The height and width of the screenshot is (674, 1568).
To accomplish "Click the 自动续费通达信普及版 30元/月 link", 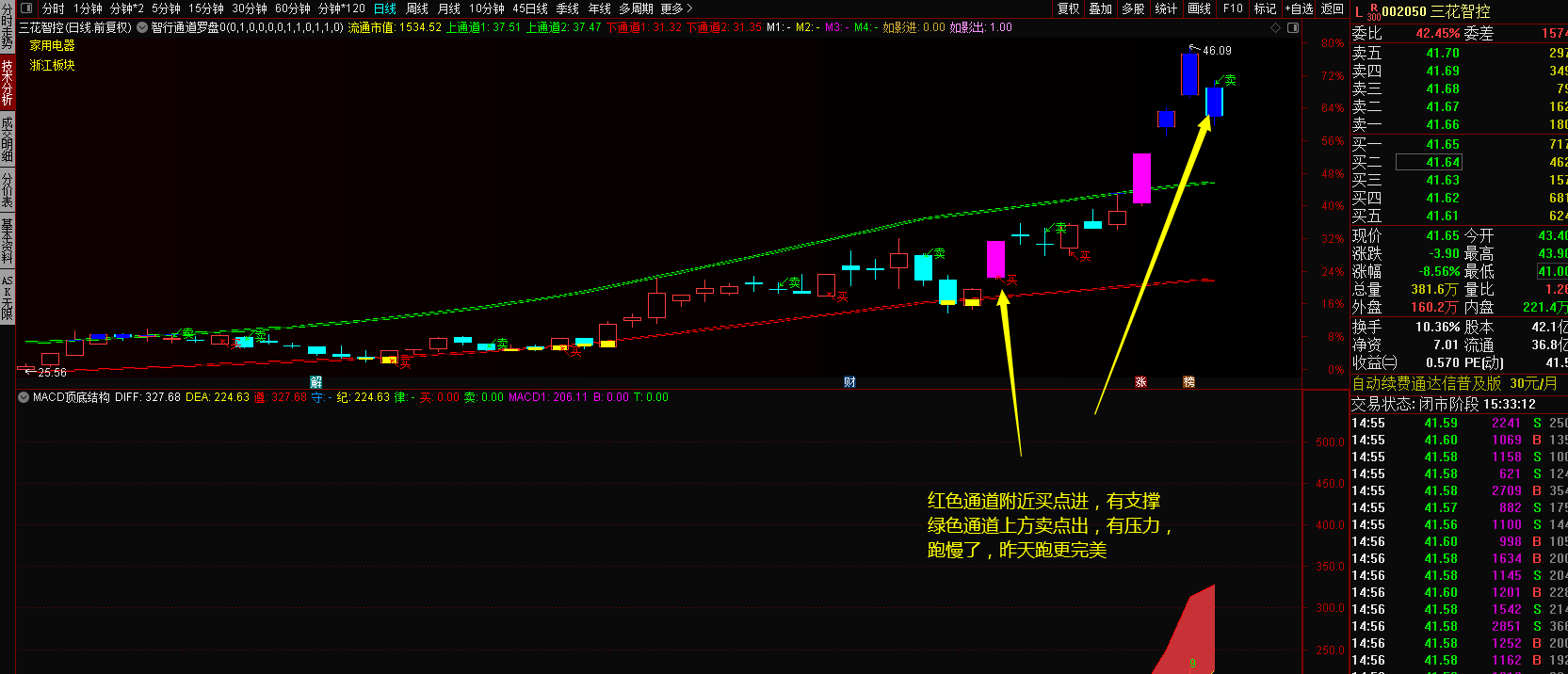I will pos(1454,383).
